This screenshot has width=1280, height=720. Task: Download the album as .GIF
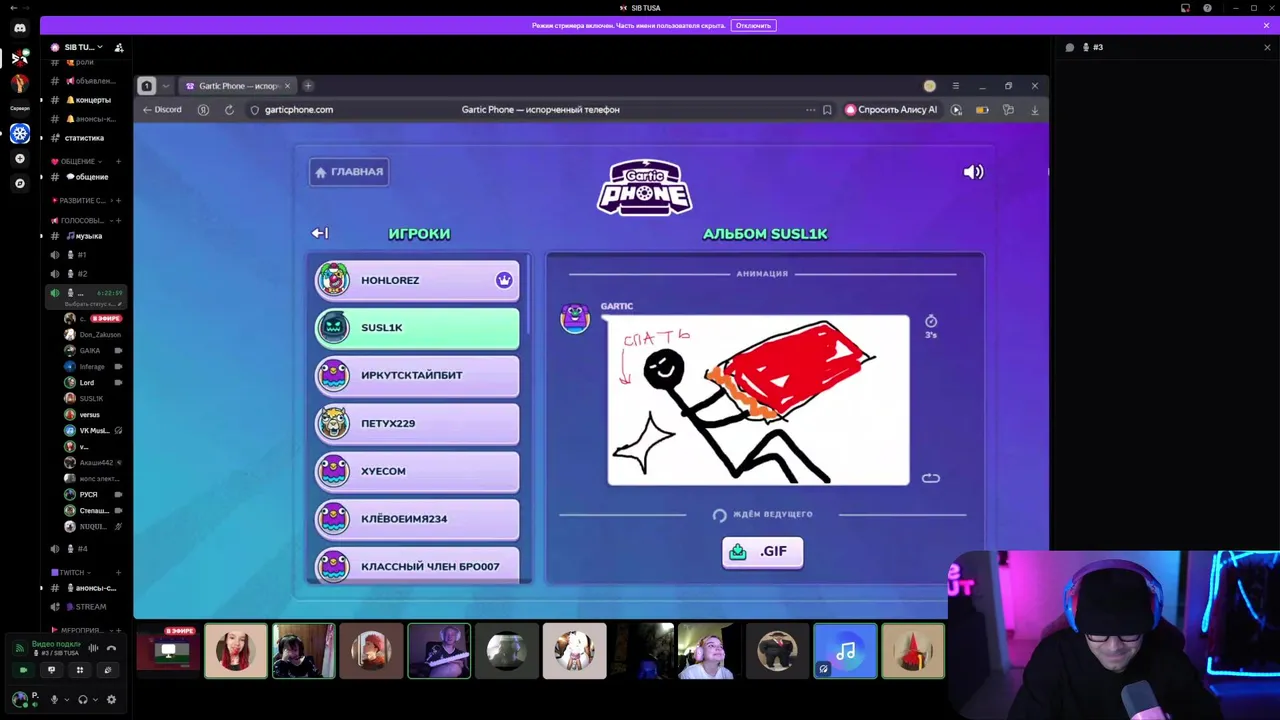(762, 552)
